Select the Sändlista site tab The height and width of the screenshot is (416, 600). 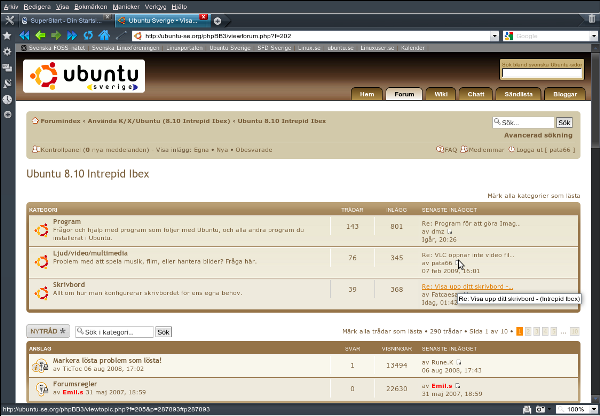[x=518, y=94]
